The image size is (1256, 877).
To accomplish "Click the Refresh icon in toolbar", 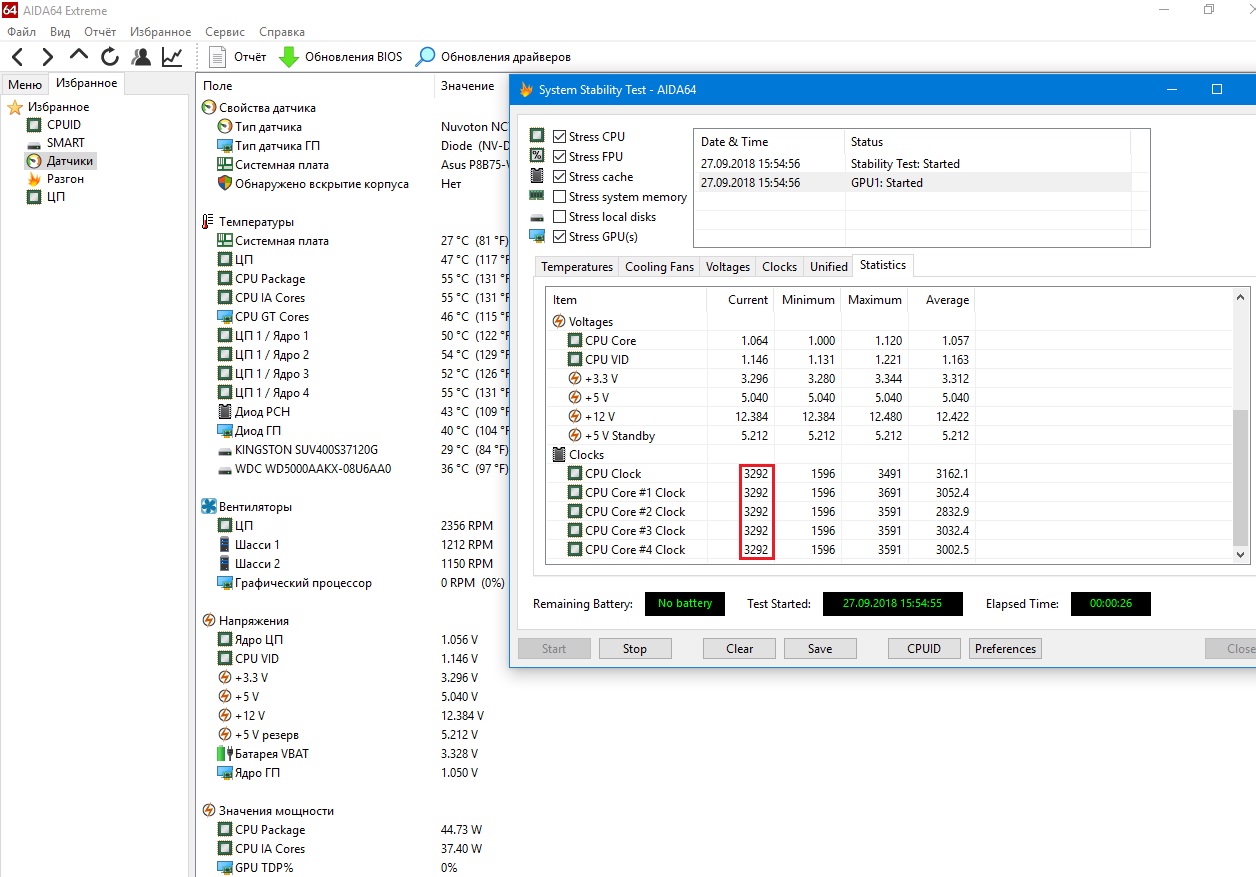I will coord(110,57).
